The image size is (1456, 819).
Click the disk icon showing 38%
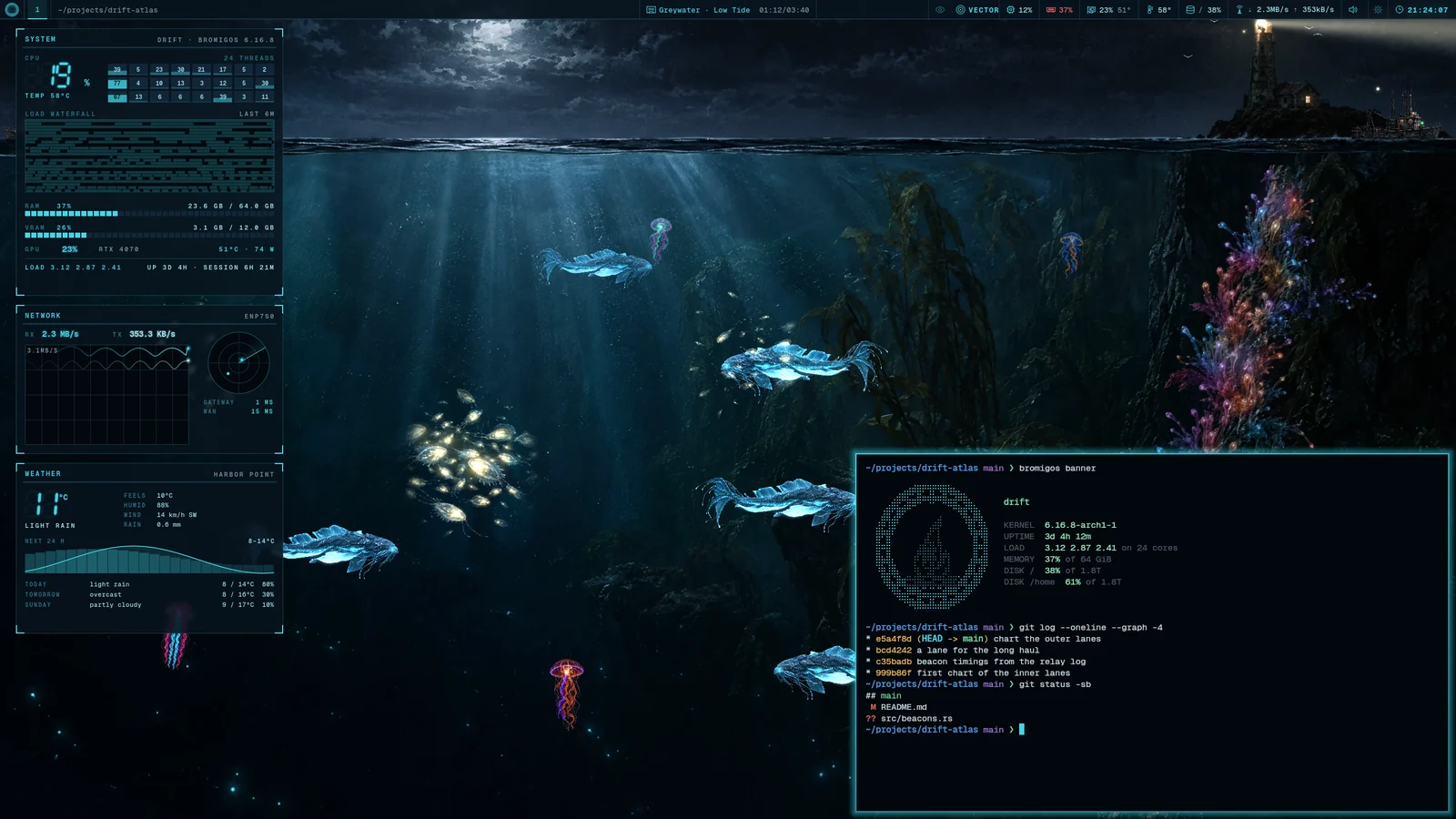1189,10
